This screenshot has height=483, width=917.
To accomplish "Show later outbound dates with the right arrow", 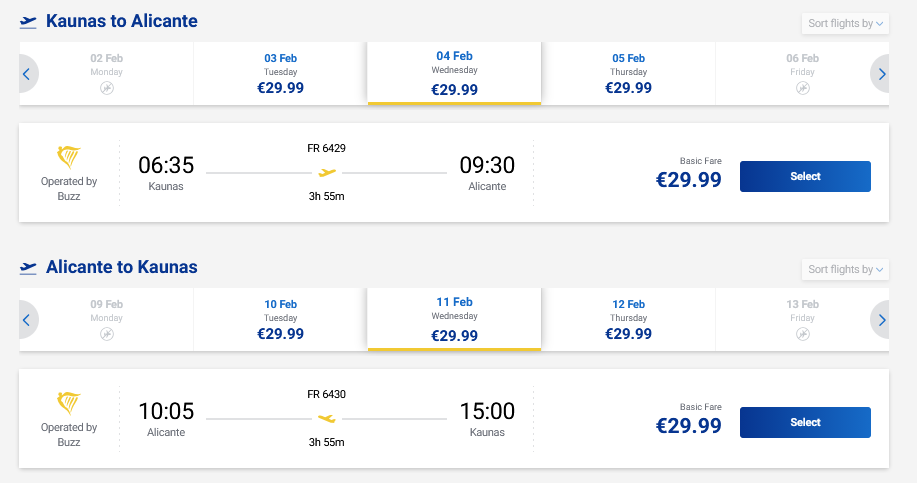I will [881, 73].
